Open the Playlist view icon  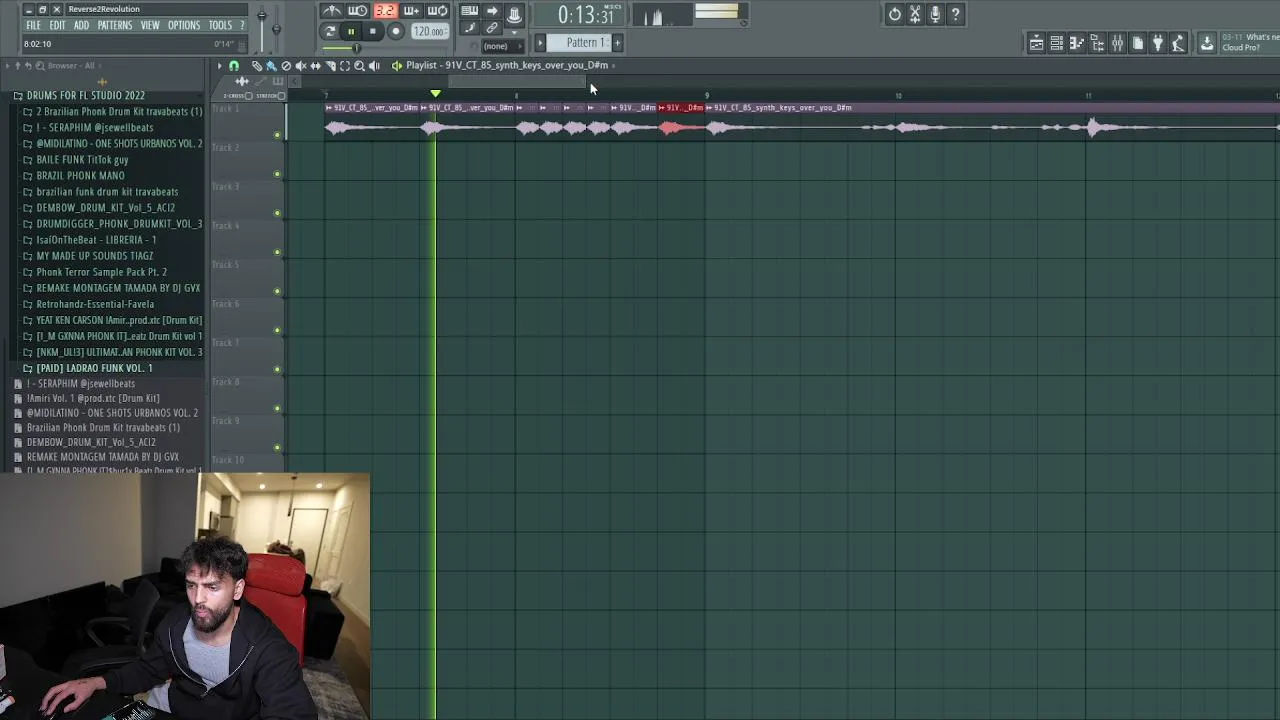[1037, 43]
